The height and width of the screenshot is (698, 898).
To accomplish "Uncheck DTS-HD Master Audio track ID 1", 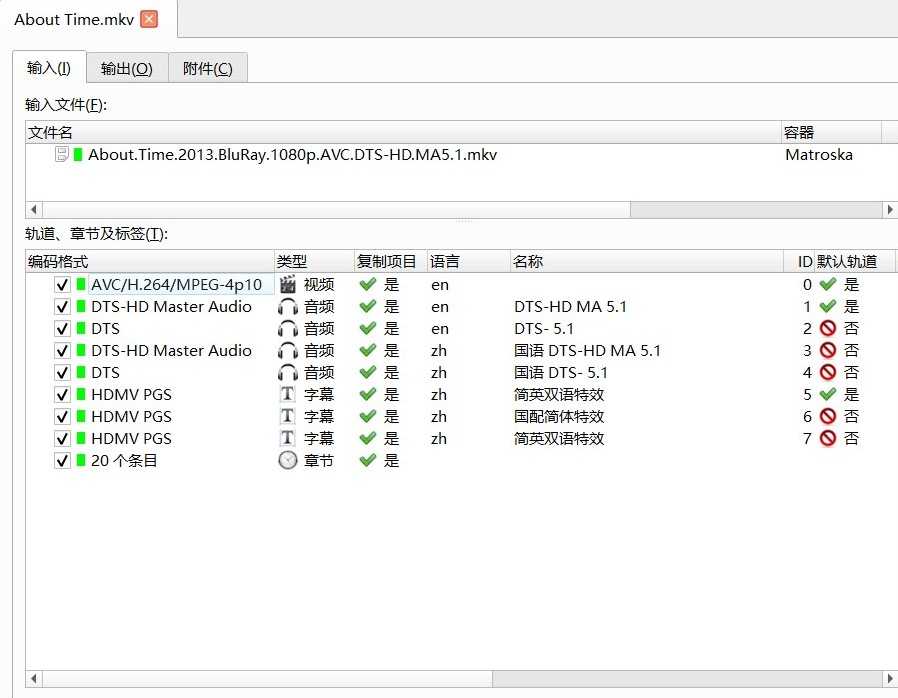I will tap(62, 306).
